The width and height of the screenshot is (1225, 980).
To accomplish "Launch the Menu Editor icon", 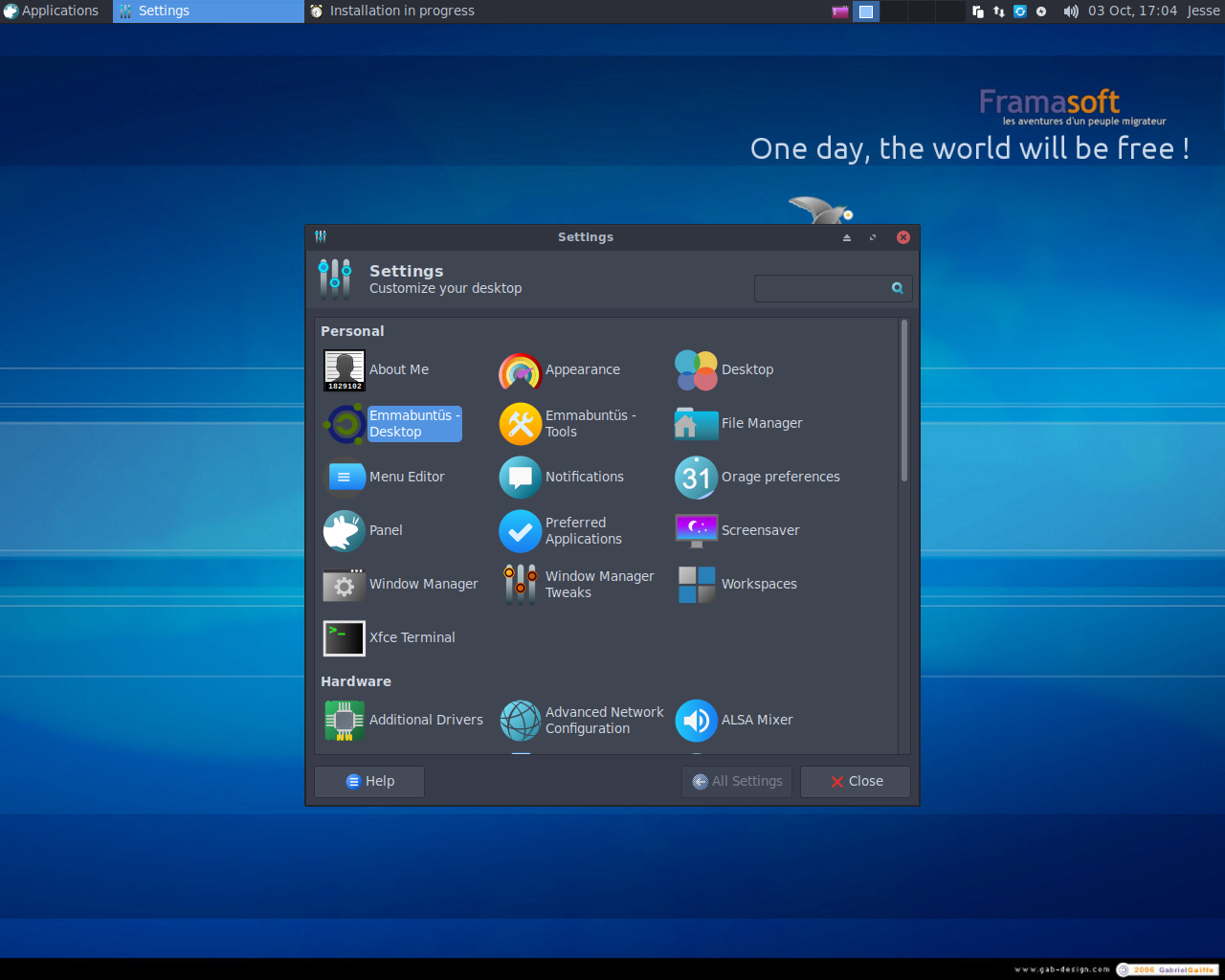I will tap(345, 478).
